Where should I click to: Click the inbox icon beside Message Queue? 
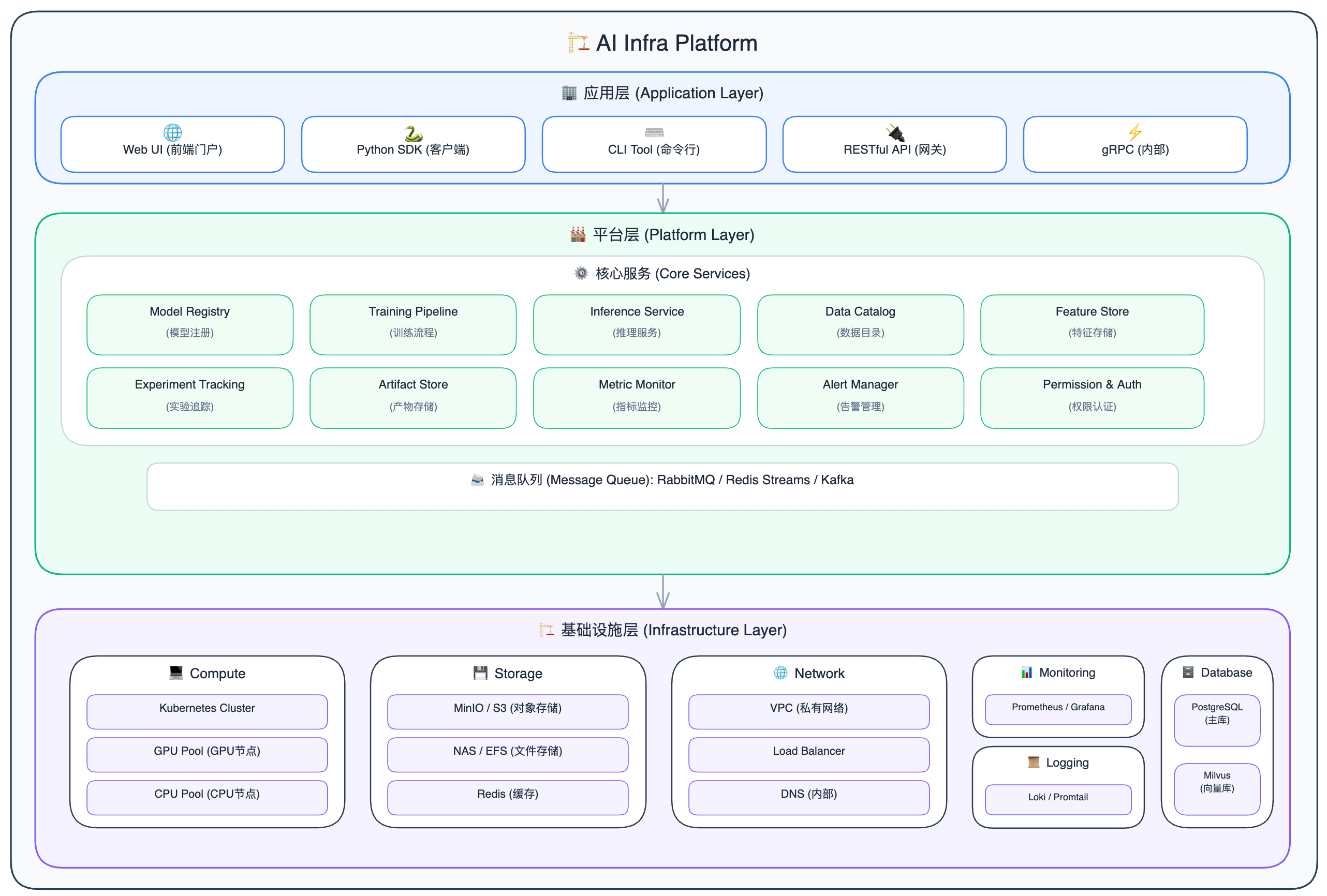pyautogui.click(x=477, y=480)
